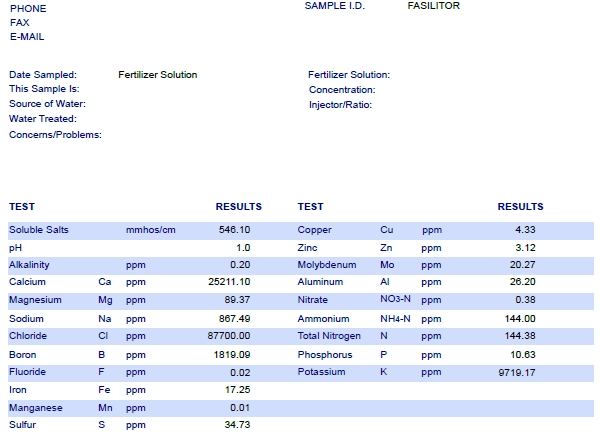Screen dimensions: 601x440
Task: Select the E-MAIL label
Action: point(27,37)
